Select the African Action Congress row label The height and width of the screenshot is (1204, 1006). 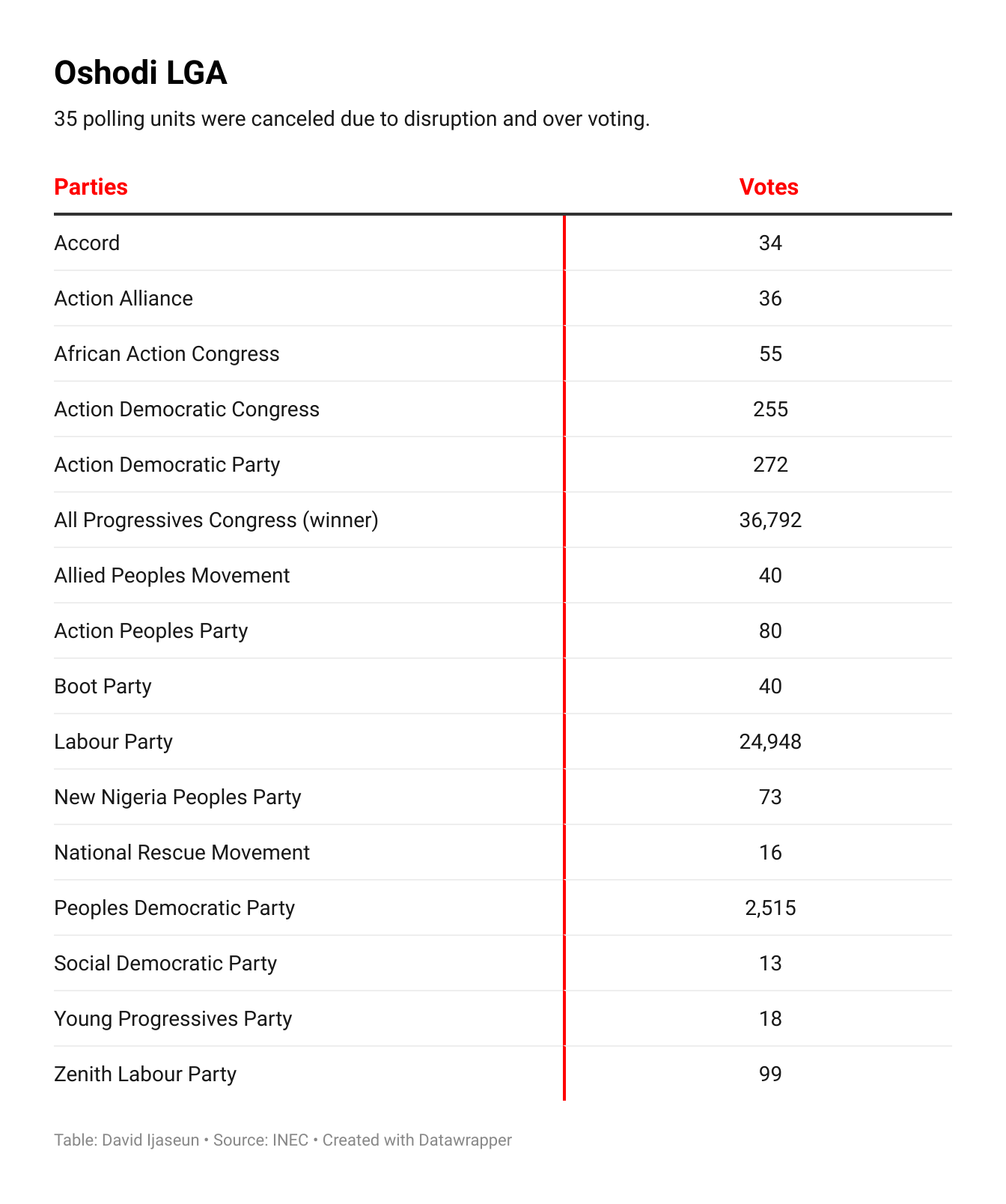point(167,353)
